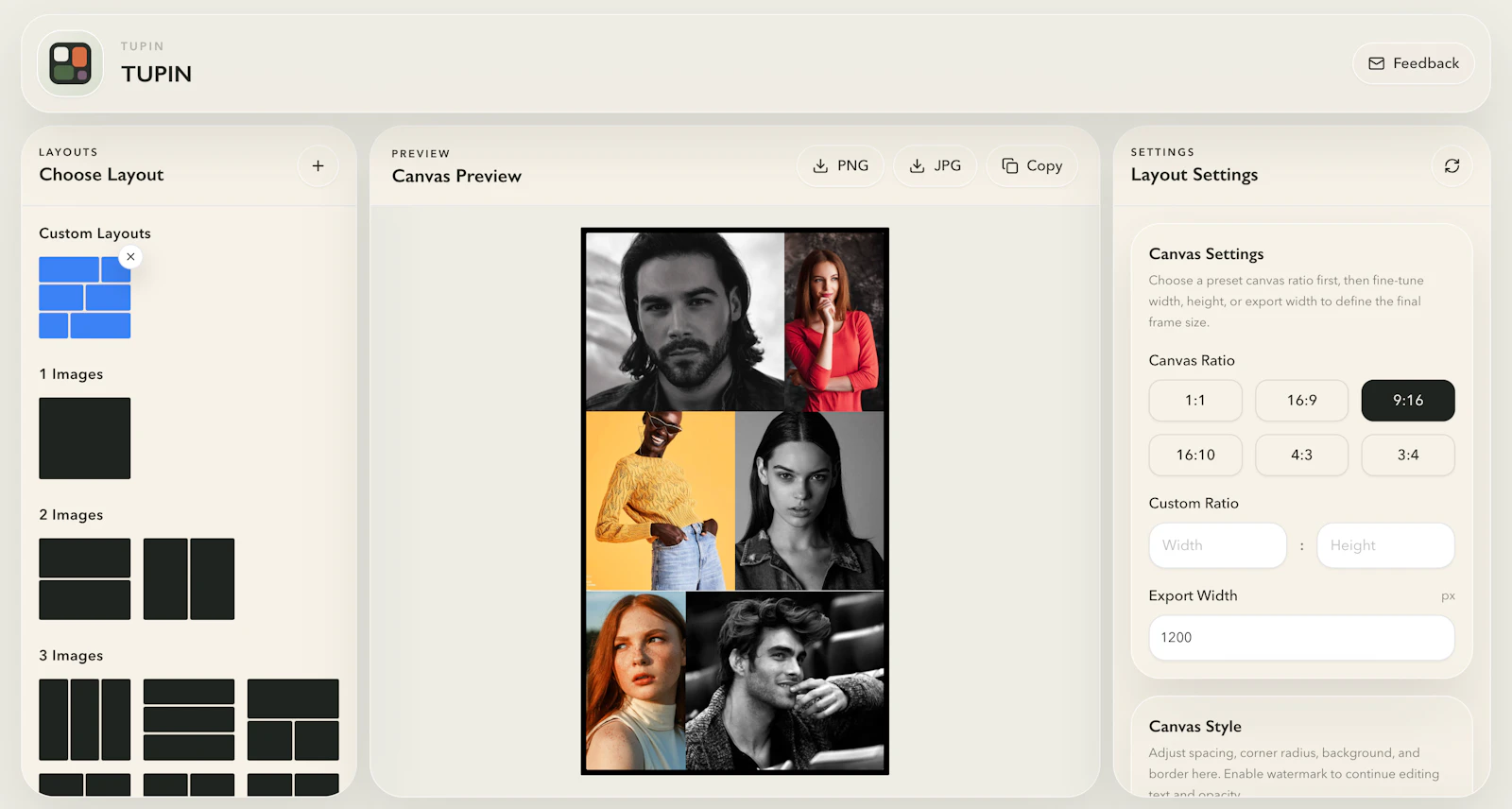
Task: Add a new custom layout with the plus icon
Action: (x=318, y=165)
